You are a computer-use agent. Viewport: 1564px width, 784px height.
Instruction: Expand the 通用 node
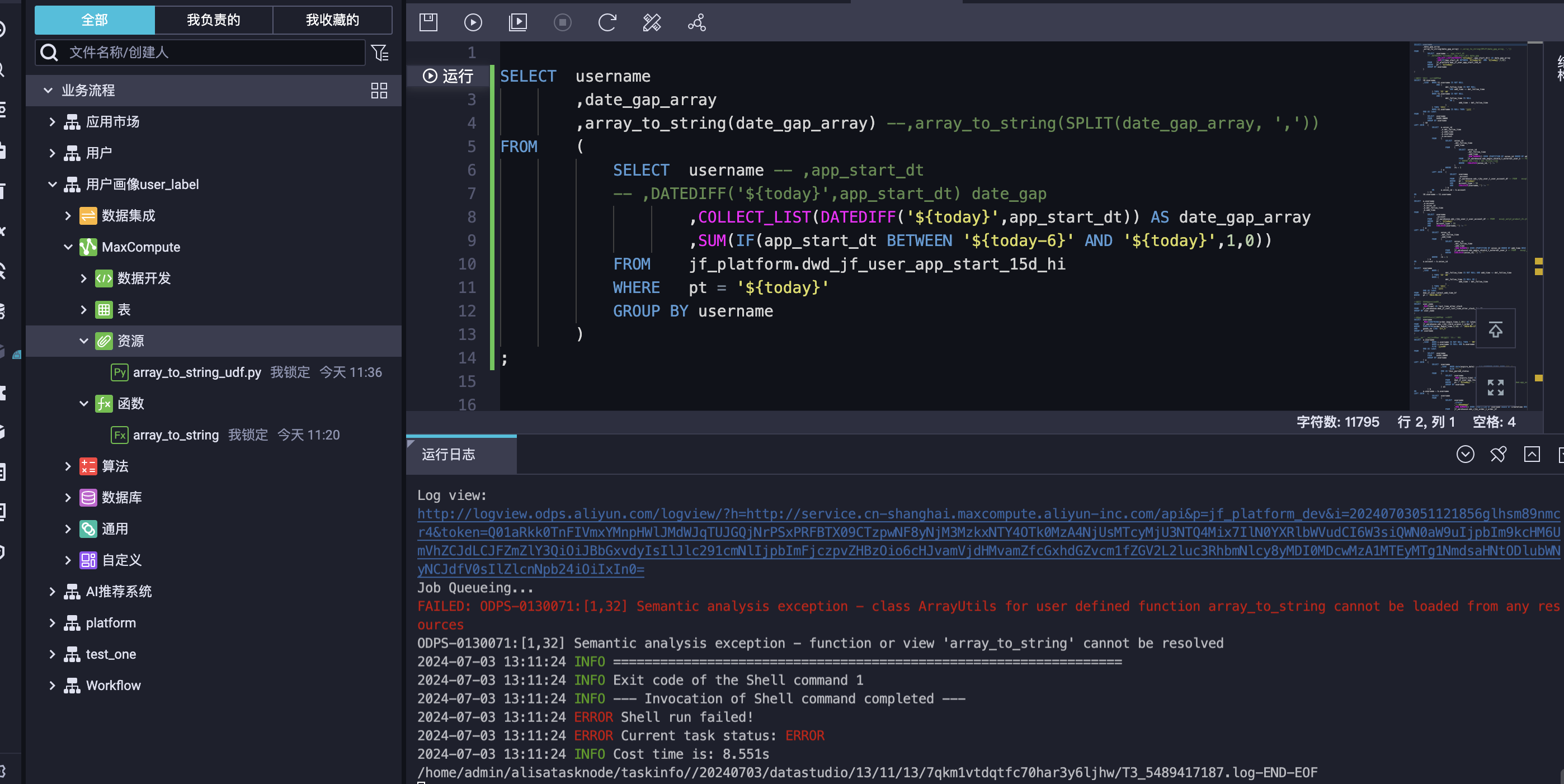pyautogui.click(x=68, y=529)
